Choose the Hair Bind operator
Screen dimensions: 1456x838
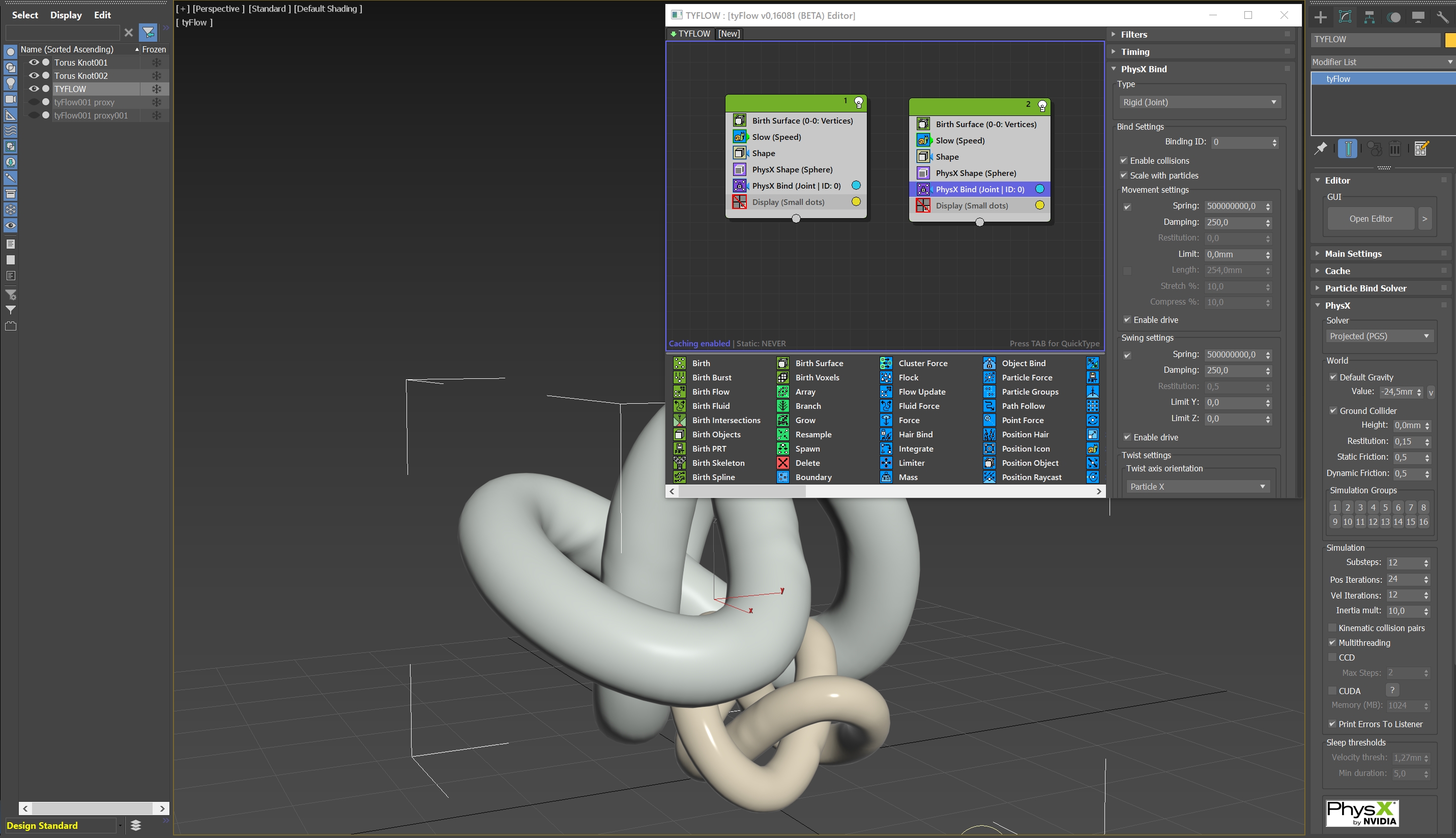click(915, 435)
